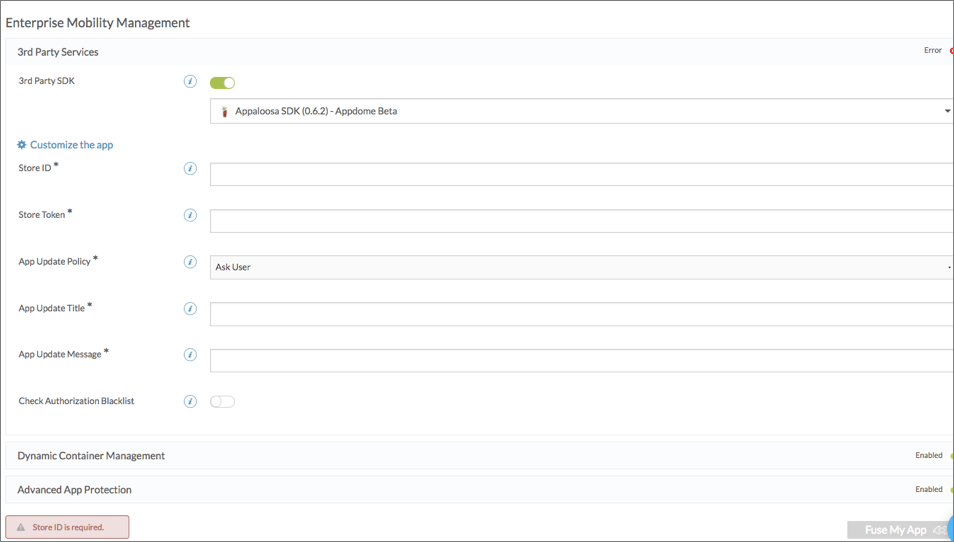Click the App Update Message label
Image resolution: width=954 pixels, height=542 pixels.
[x=60, y=354]
